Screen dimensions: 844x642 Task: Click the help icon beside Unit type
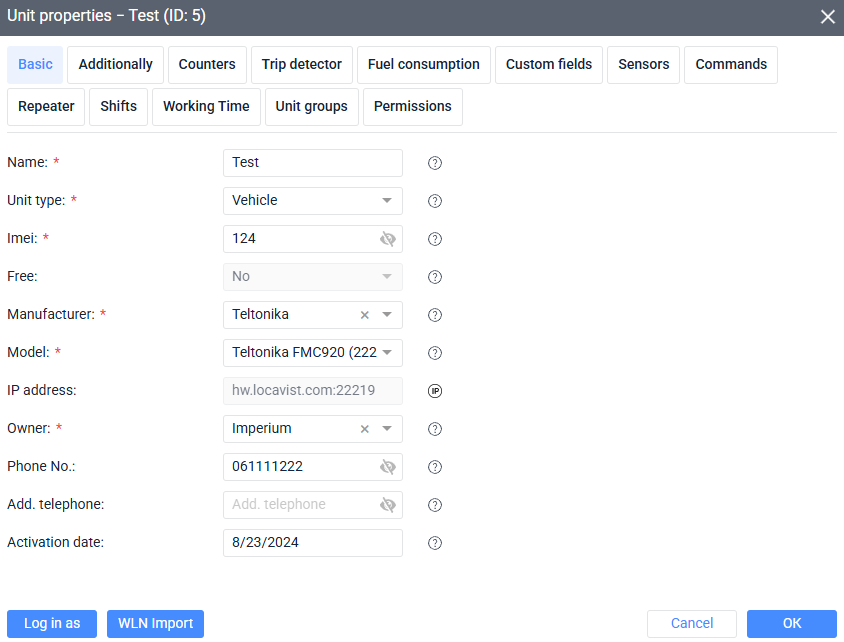pyautogui.click(x=435, y=201)
